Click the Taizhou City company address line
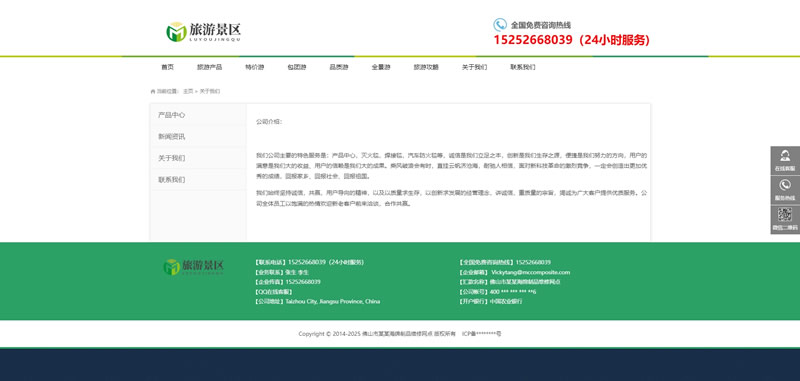Image resolution: width=800 pixels, height=381 pixels. pyautogui.click(x=317, y=301)
